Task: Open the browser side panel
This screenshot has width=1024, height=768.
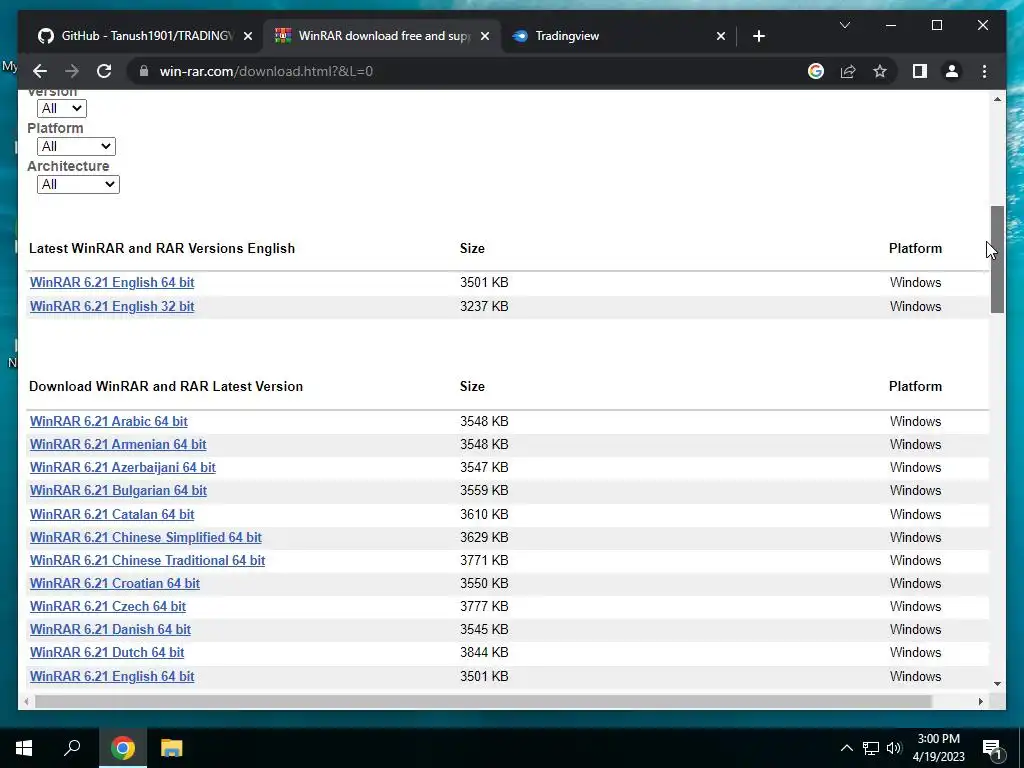Action: (920, 71)
